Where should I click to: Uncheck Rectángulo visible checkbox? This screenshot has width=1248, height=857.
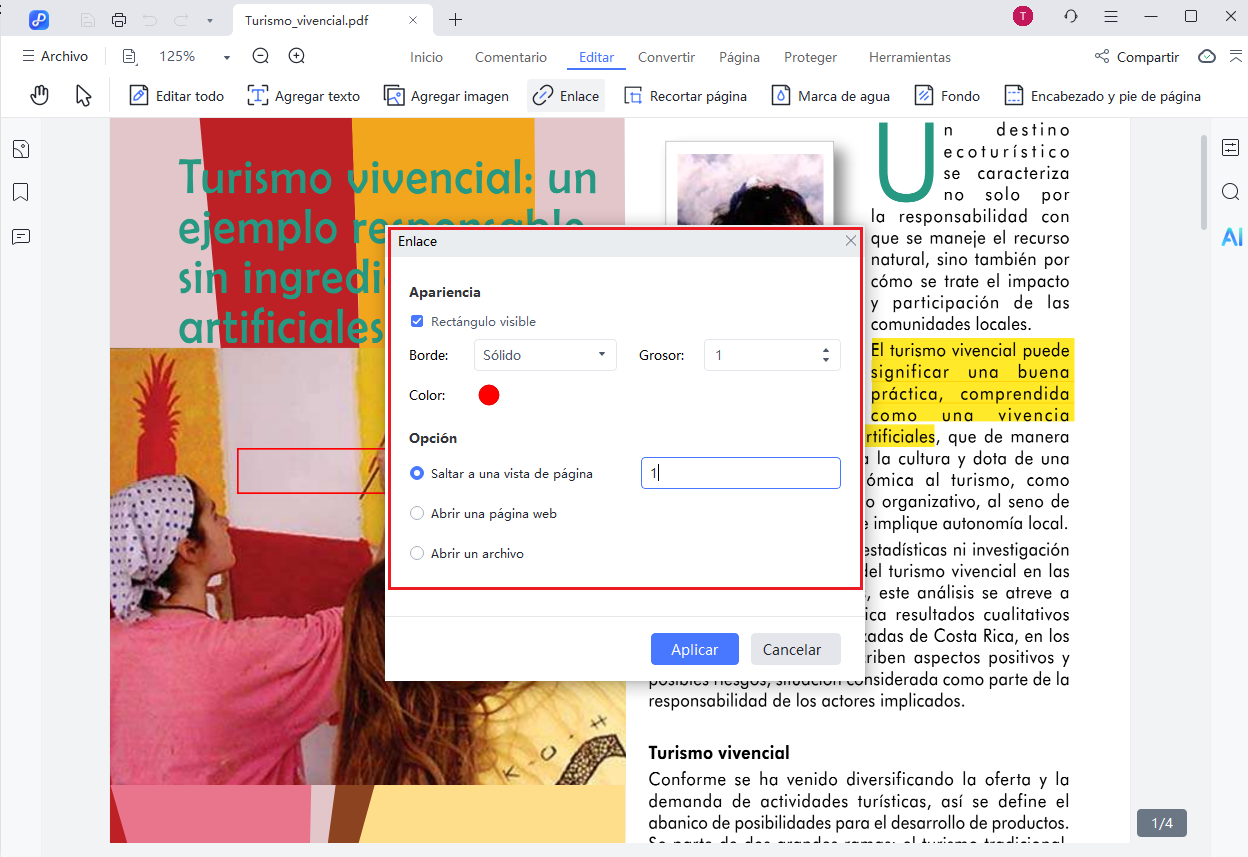click(x=417, y=322)
